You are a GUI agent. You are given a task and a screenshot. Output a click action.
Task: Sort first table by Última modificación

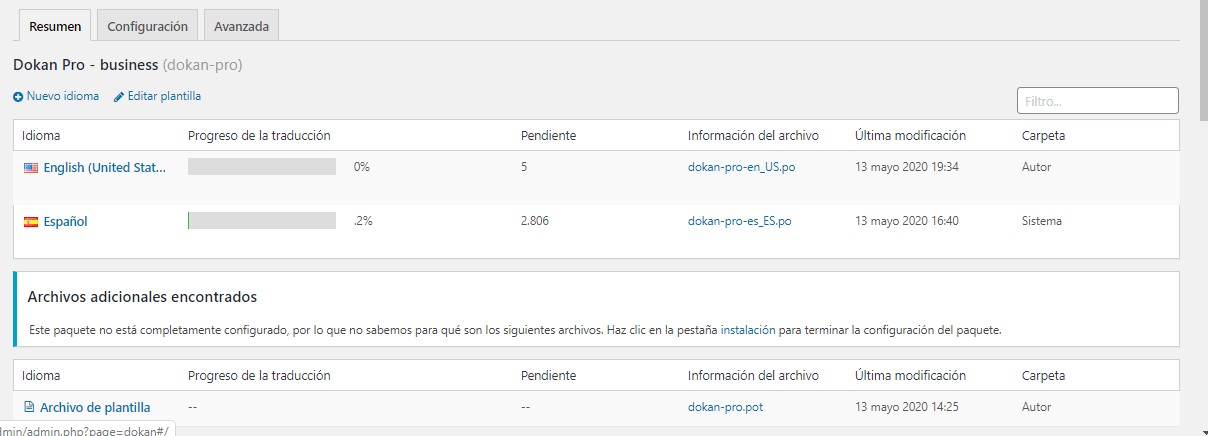910,135
